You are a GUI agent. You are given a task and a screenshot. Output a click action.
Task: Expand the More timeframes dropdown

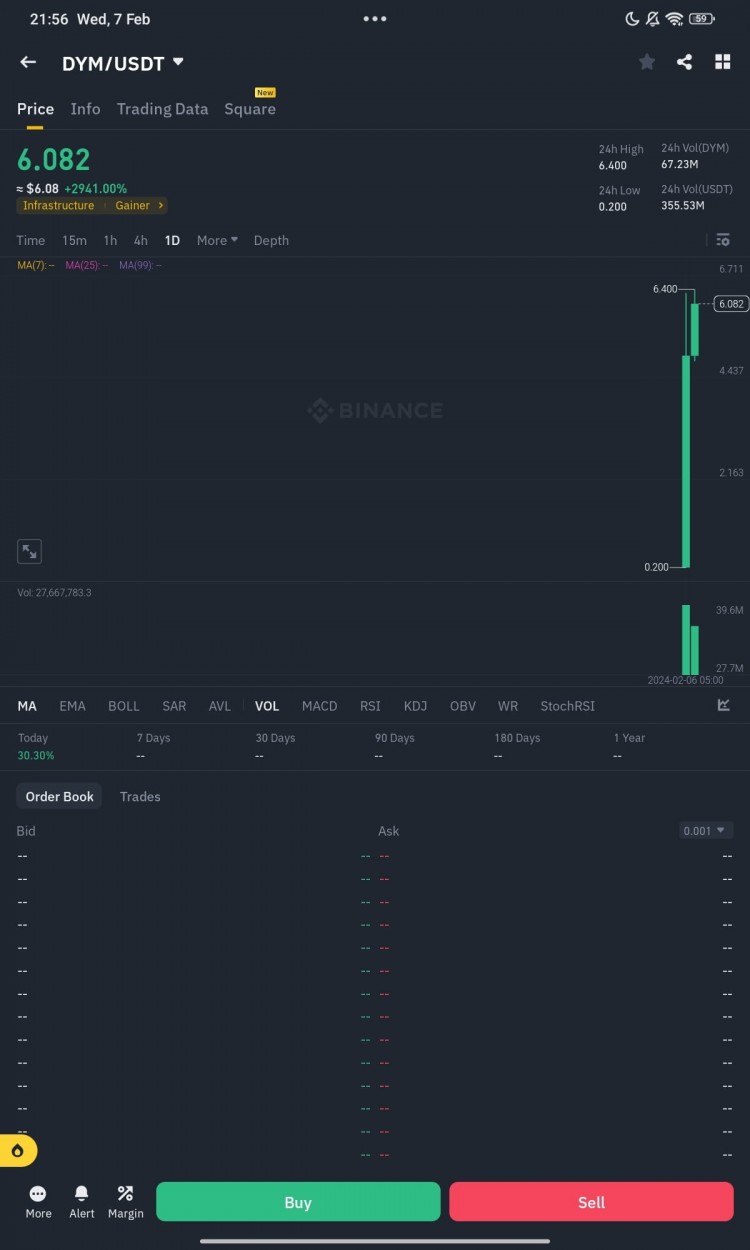point(217,240)
